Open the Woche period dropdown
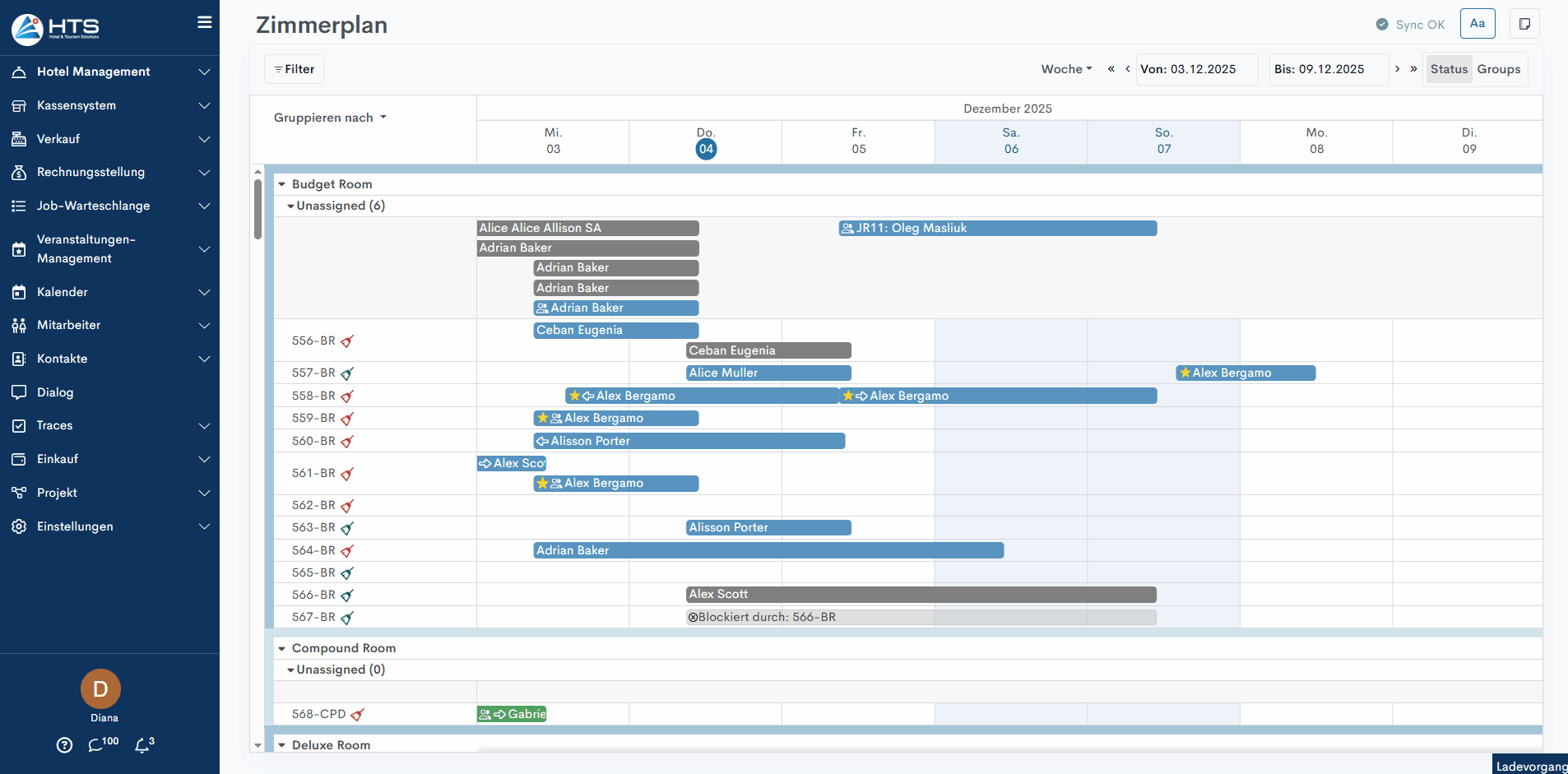Image resolution: width=1568 pixels, height=774 pixels. click(1066, 69)
